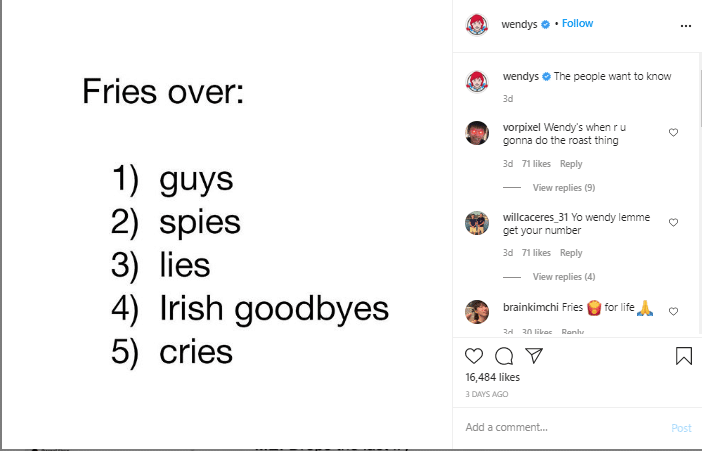Like vorpixel's comment with small heart
This screenshot has height=451, width=702.
click(x=673, y=132)
